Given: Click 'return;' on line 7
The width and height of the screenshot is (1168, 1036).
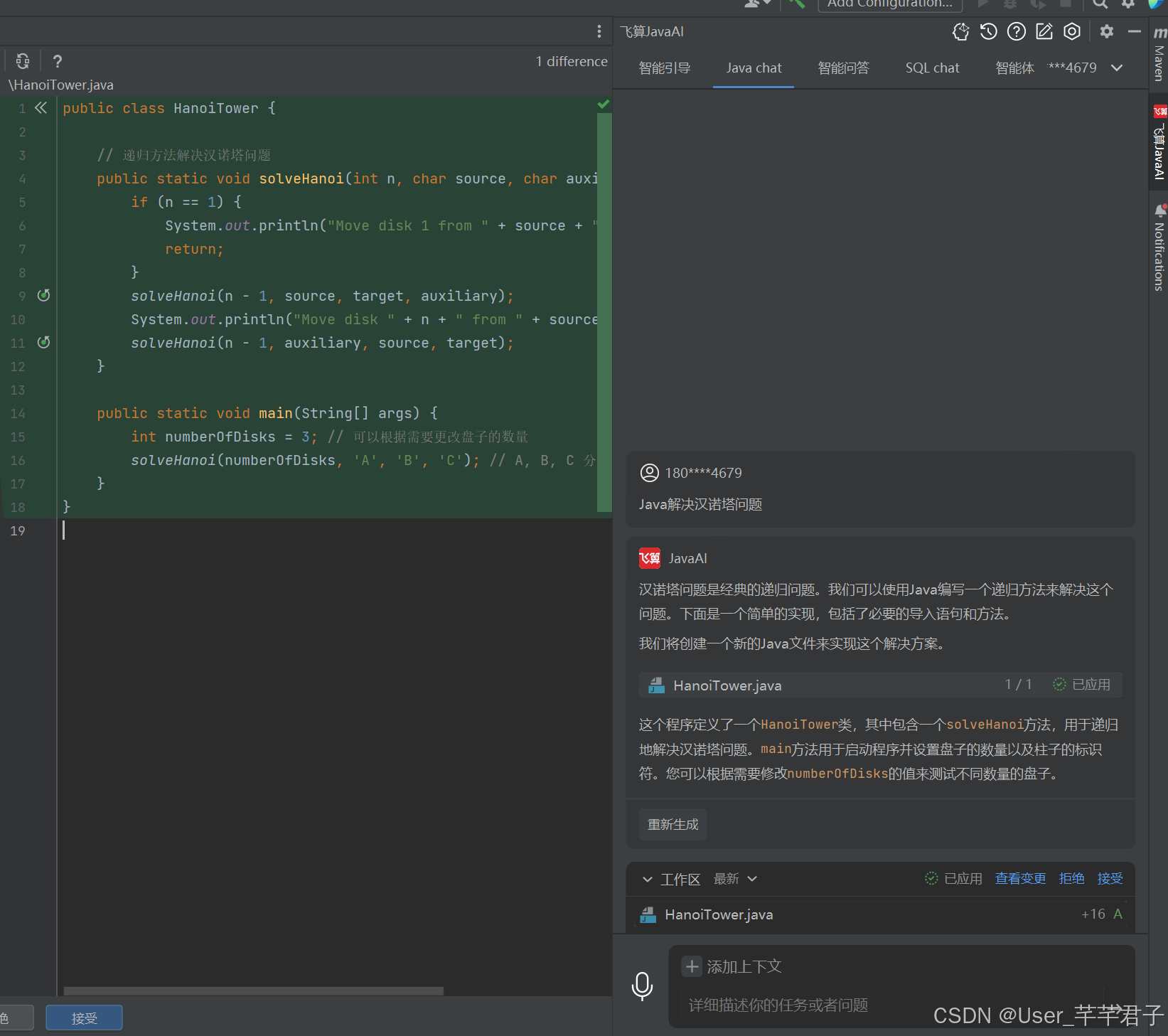Looking at the screenshot, I should click(194, 249).
